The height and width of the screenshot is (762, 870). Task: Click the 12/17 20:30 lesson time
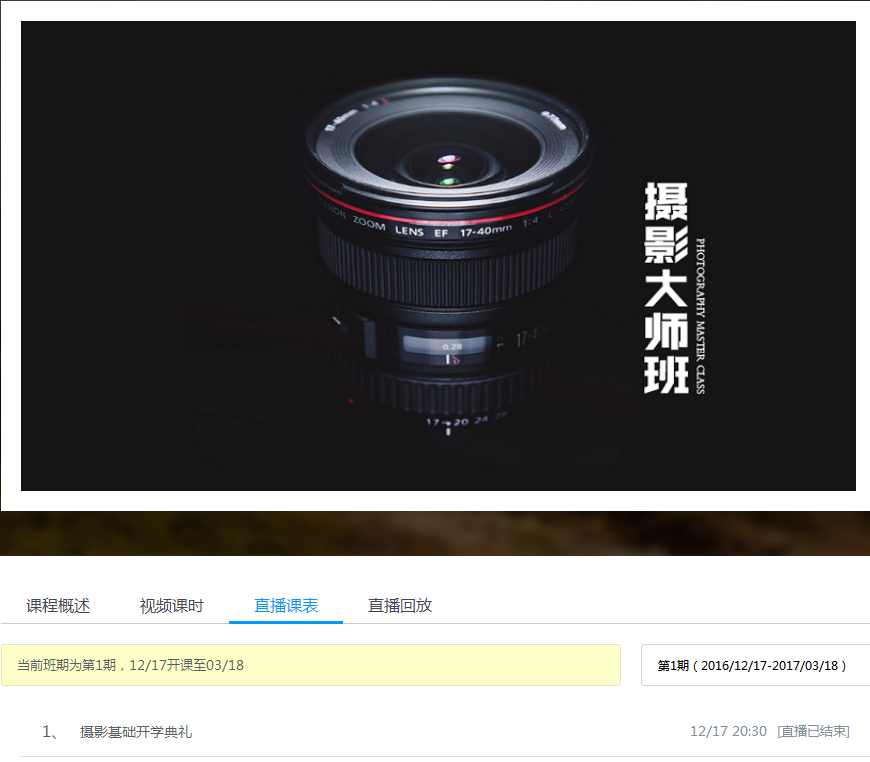(728, 732)
